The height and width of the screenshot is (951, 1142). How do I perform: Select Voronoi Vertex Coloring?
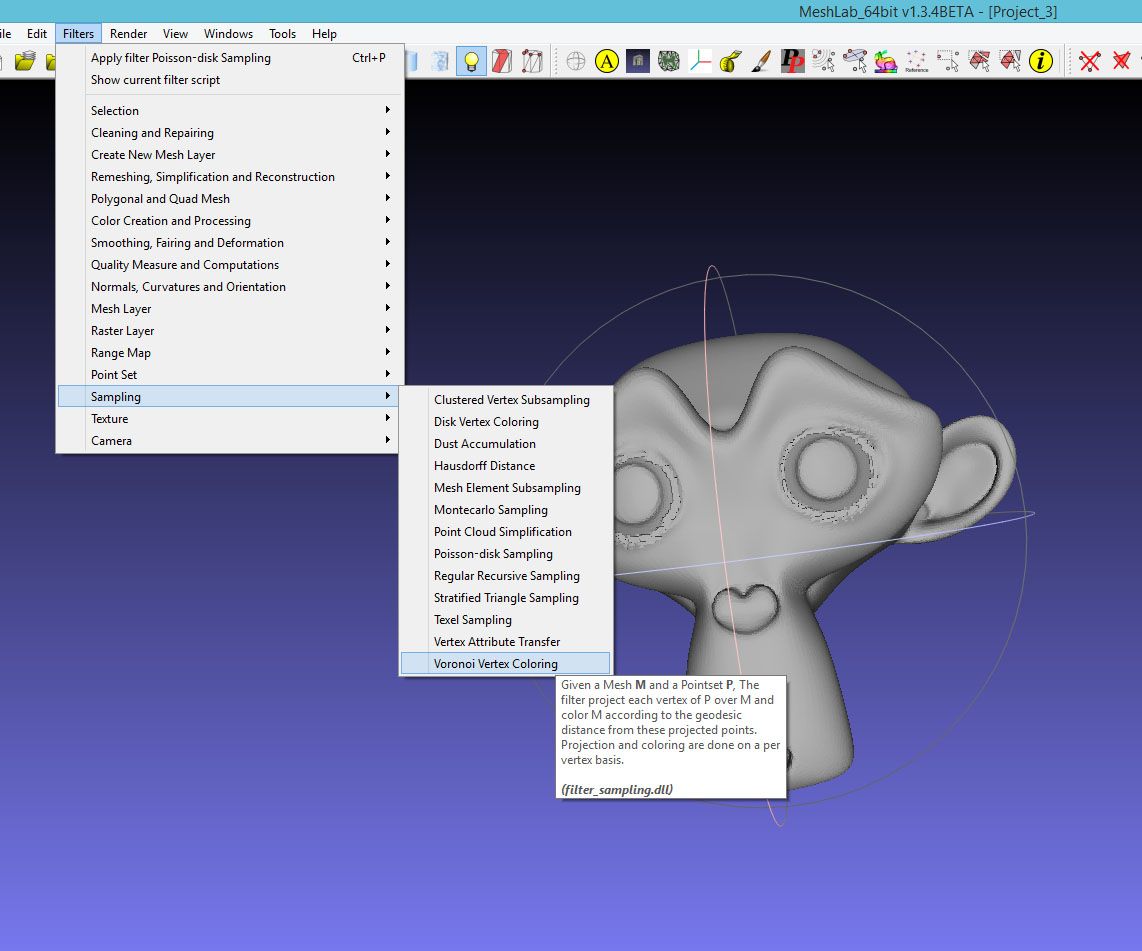coord(496,663)
